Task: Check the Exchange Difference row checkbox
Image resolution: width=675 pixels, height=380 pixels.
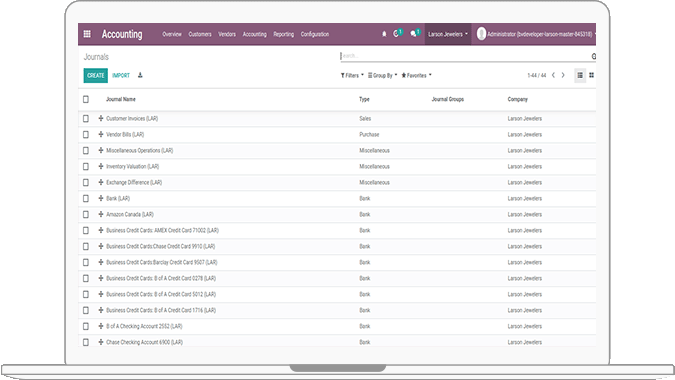Action: pos(86,182)
